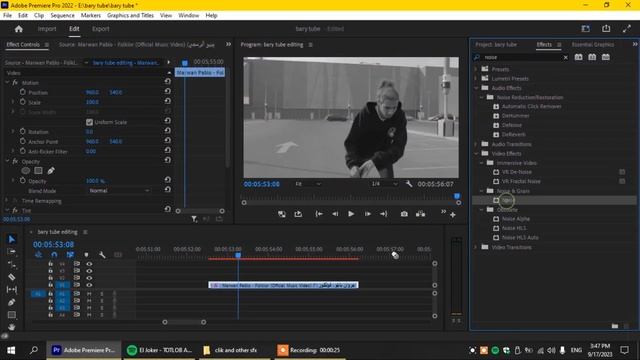
Task: Filter YUV effects
Action: [x=606, y=57]
